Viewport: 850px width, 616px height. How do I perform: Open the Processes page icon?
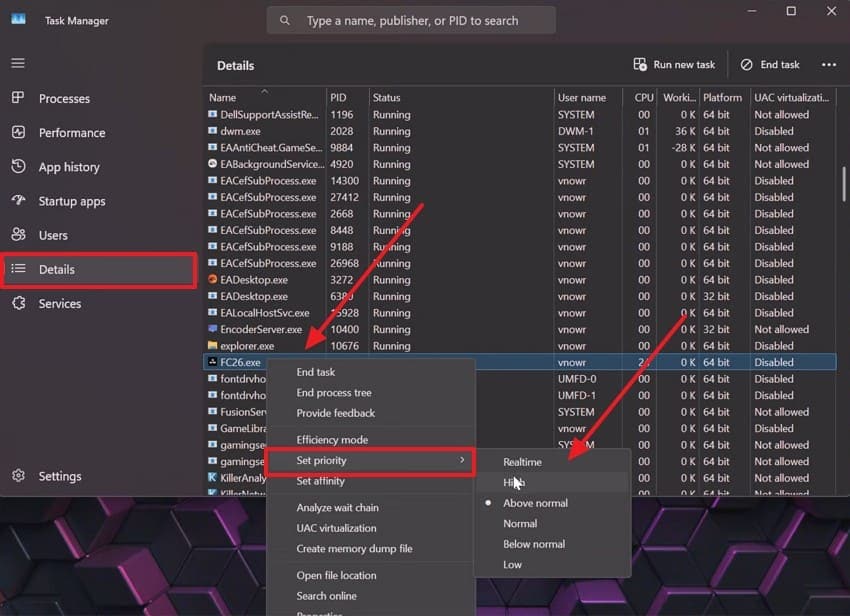click(18, 98)
